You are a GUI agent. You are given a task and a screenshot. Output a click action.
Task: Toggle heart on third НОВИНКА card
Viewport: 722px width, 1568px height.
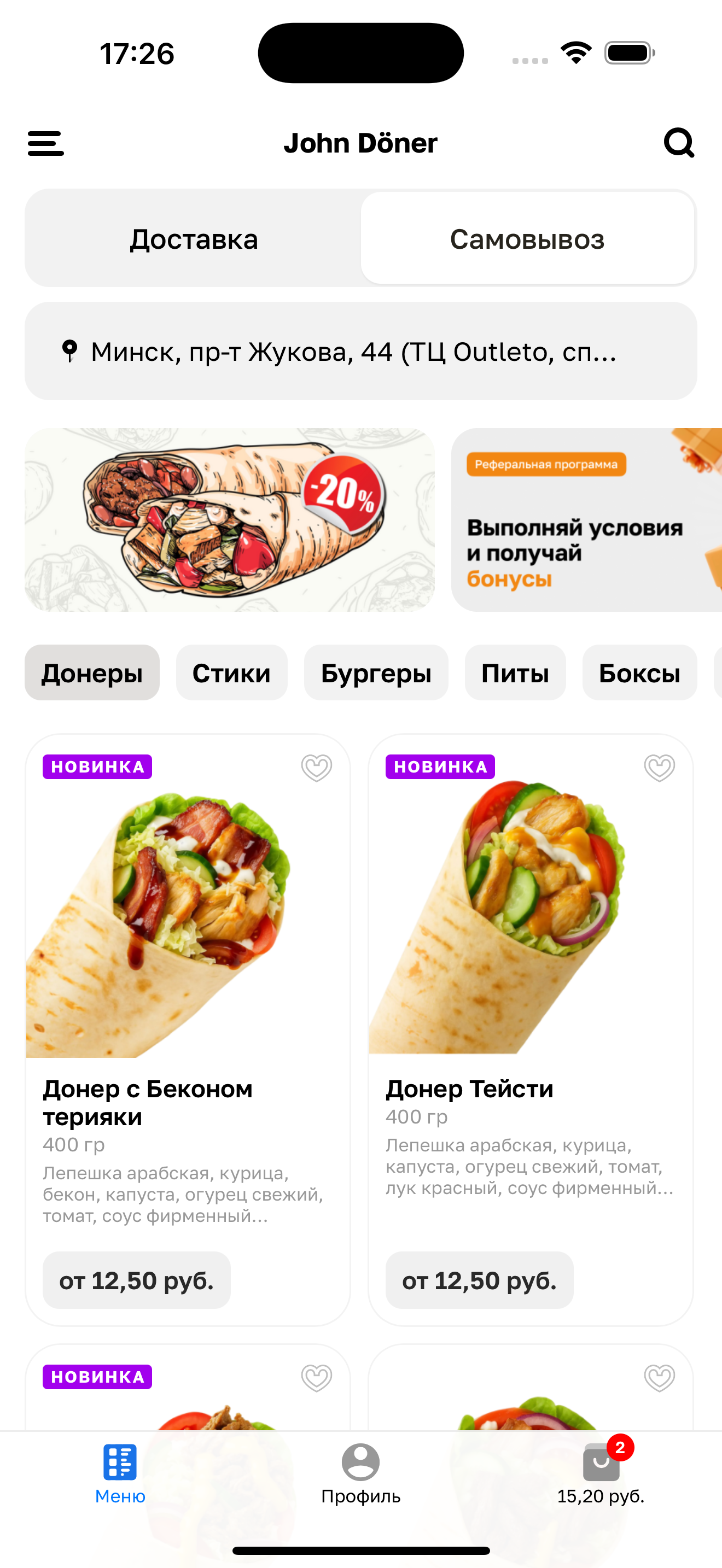coord(317,1378)
